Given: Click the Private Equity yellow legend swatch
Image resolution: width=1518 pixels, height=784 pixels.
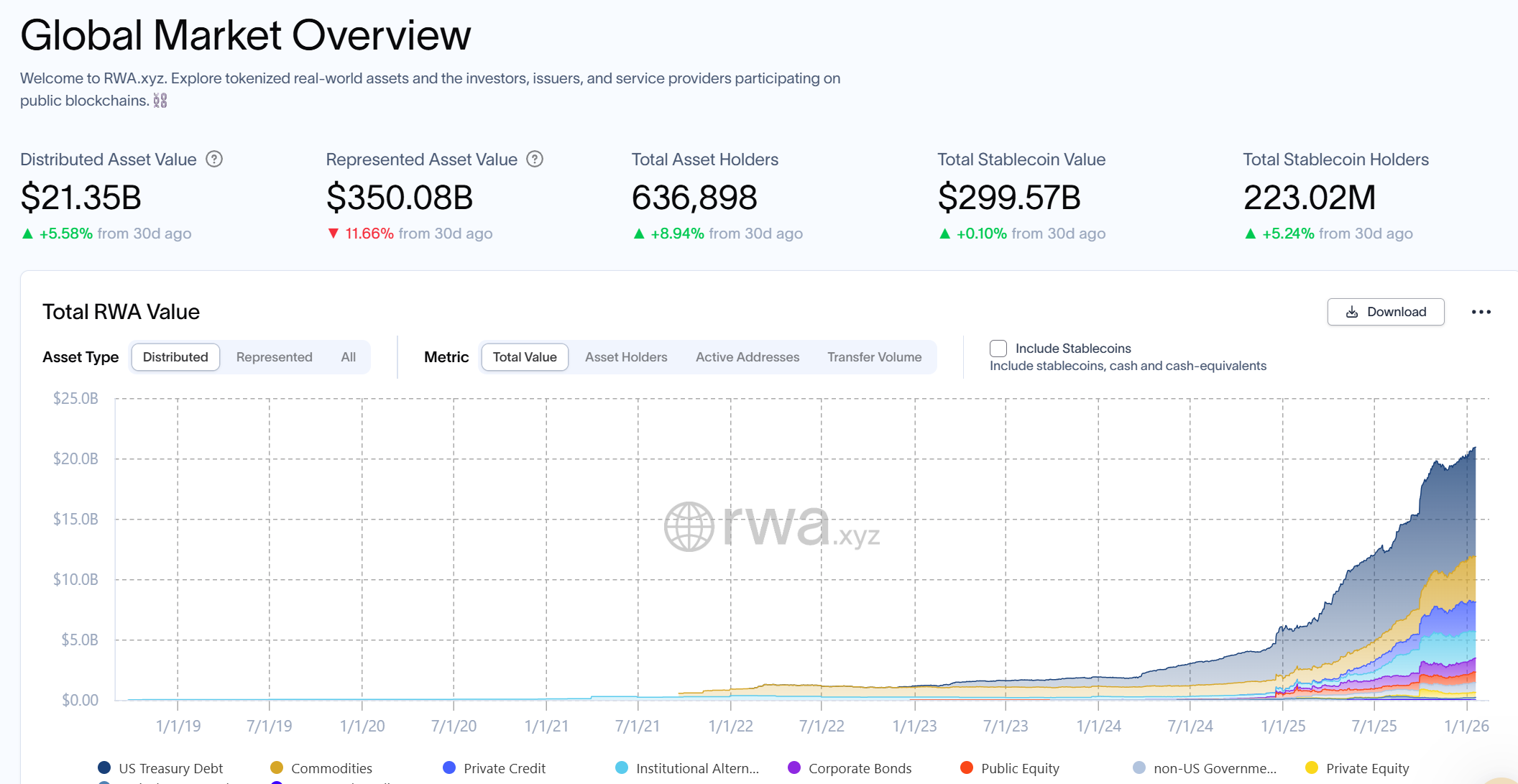Looking at the screenshot, I should 1312,767.
